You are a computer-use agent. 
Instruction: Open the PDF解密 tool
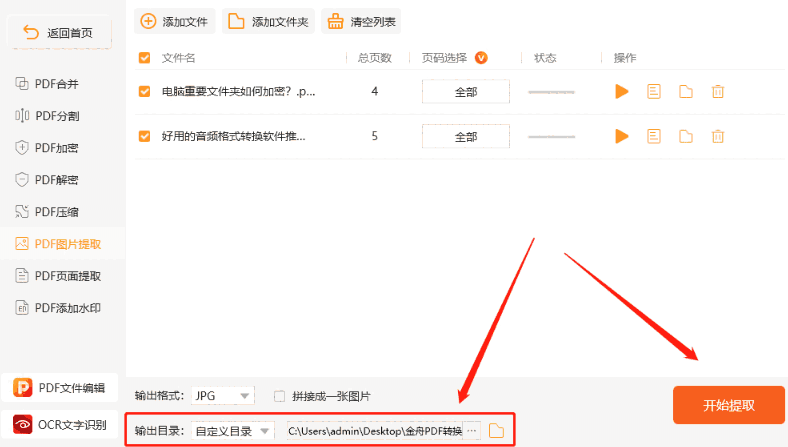coord(47,180)
